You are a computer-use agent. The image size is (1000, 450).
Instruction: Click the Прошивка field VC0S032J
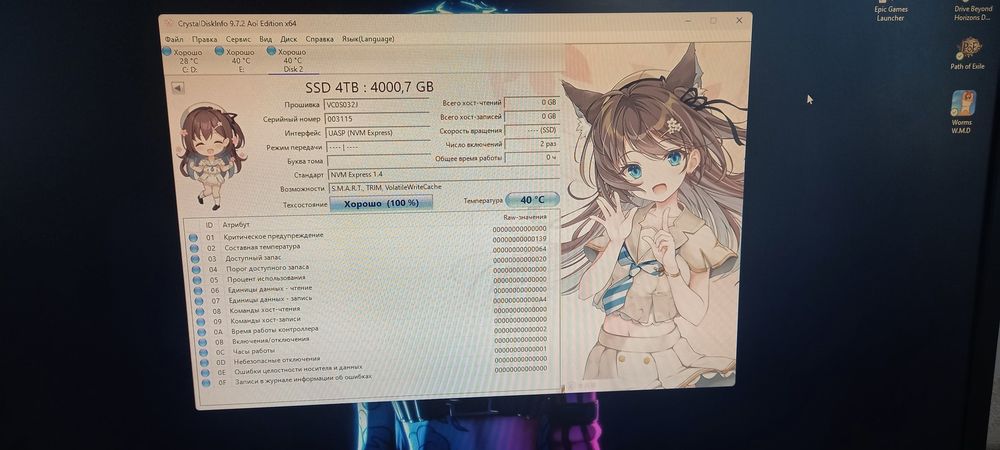click(377, 105)
